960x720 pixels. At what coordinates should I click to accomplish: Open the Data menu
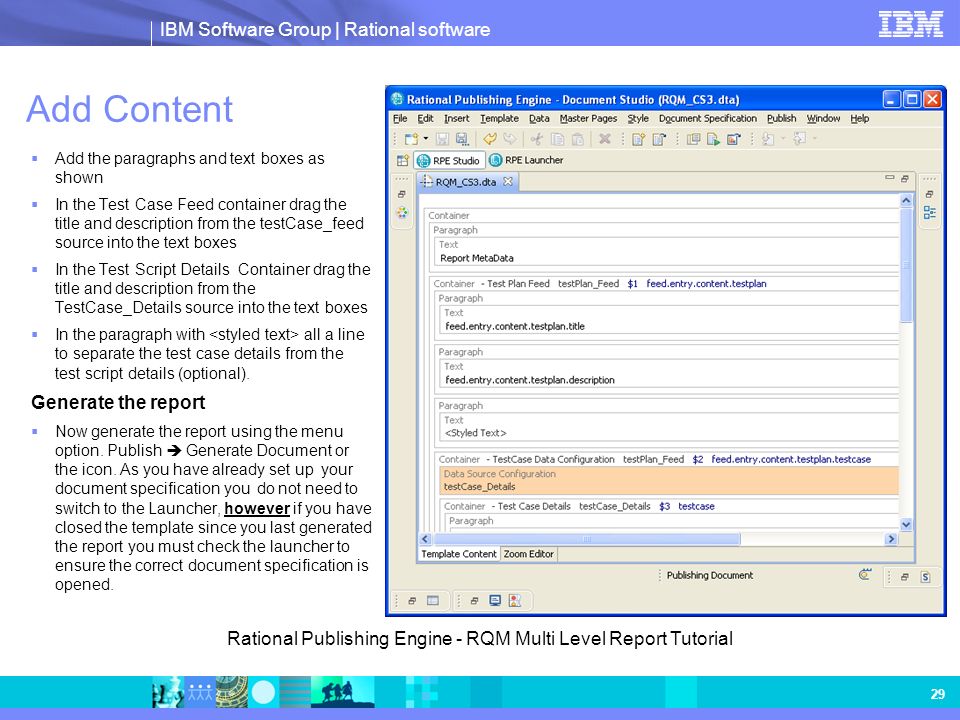(539, 119)
